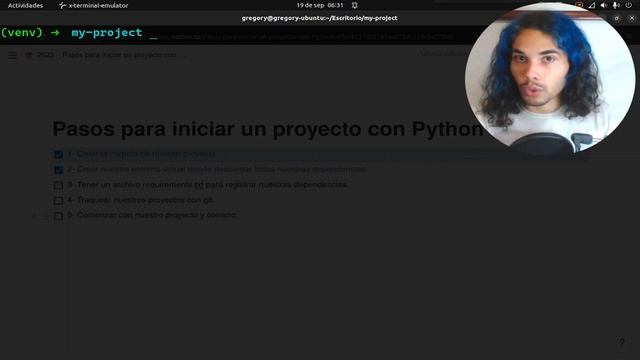Click text '3- Tener un archivo requirements.txt'

pos(208,185)
